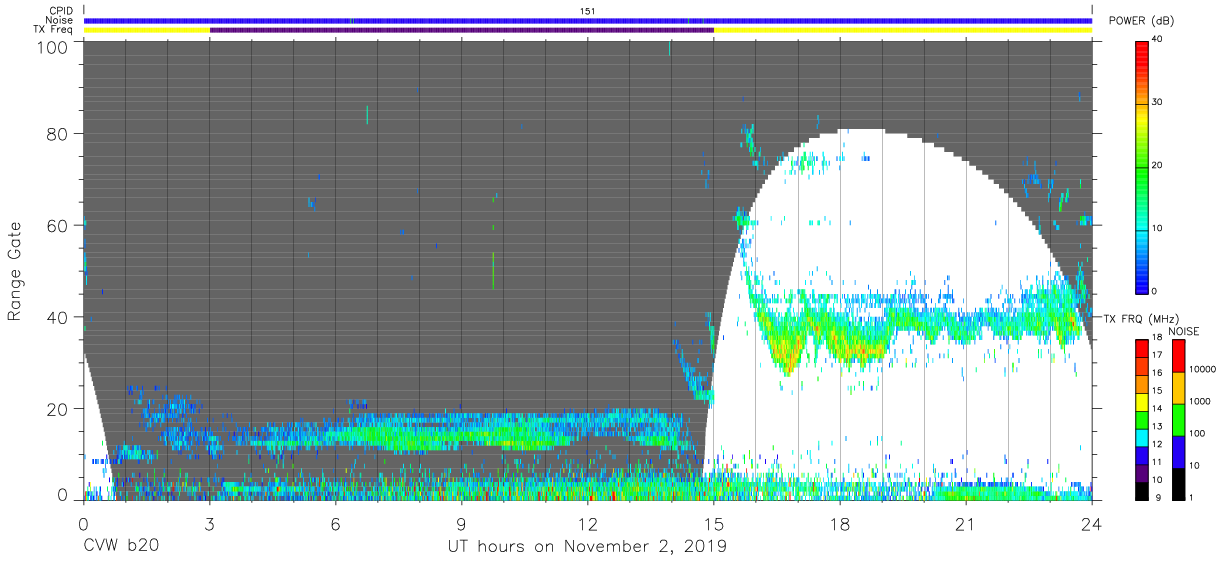
Task: Click the '24' UT hour axis label
Action: (1092, 524)
